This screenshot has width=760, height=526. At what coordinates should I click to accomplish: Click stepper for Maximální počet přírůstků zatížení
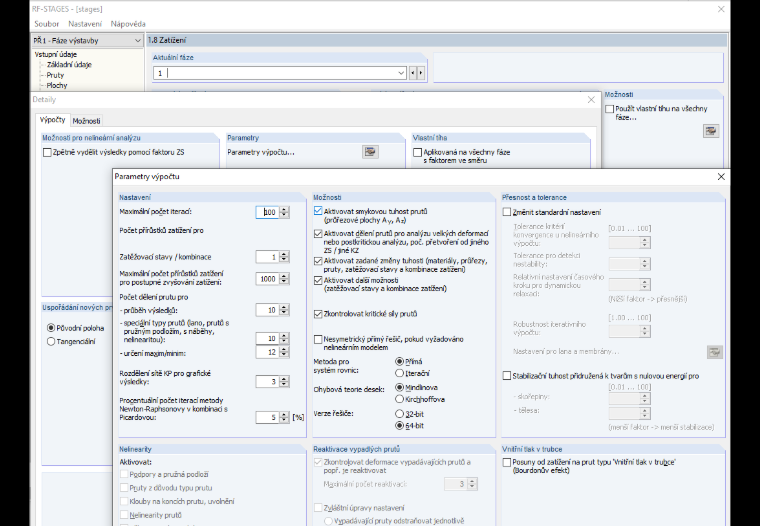click(285, 279)
